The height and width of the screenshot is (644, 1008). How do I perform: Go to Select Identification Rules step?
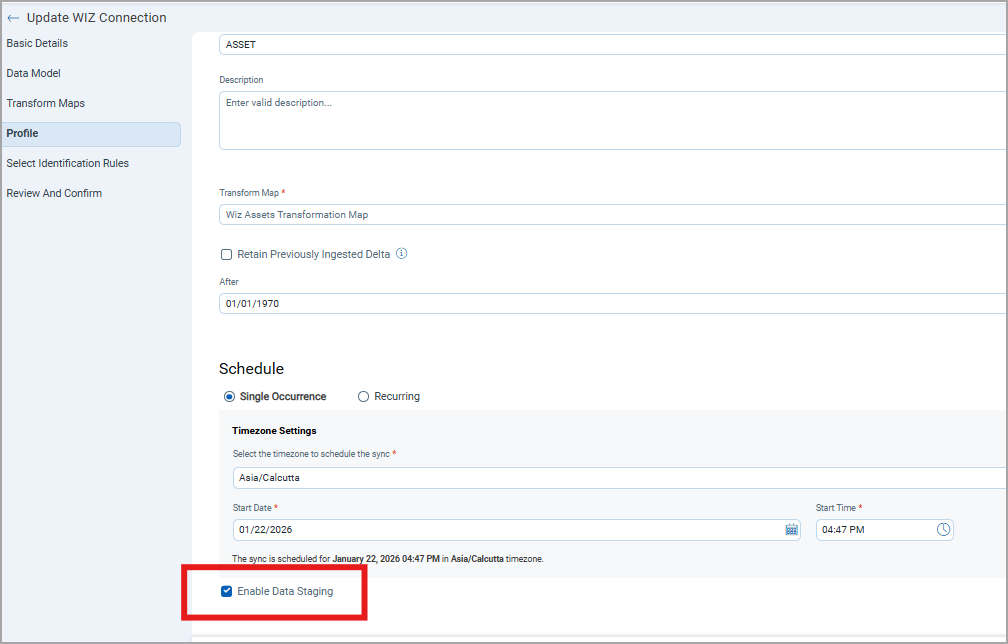tap(68, 163)
